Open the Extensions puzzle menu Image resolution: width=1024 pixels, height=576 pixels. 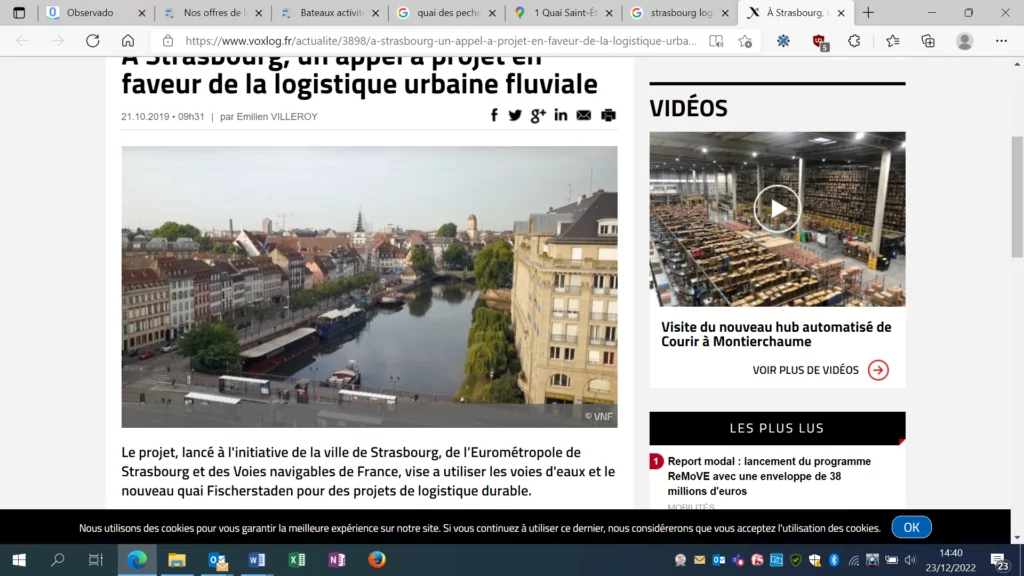(854, 41)
